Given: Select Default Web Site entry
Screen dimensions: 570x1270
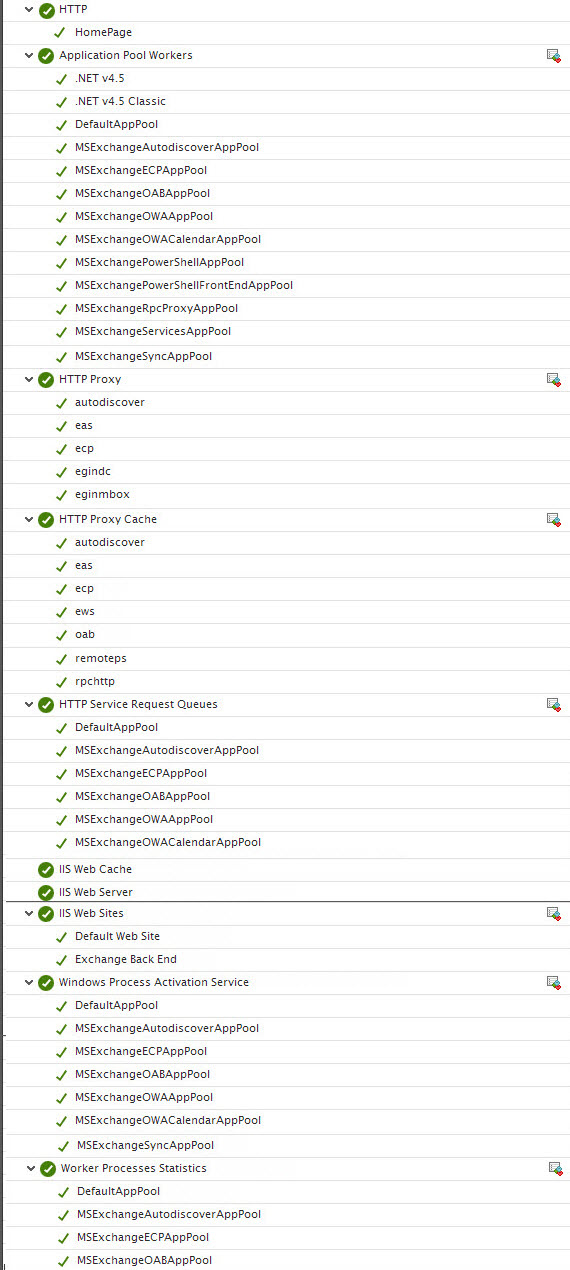Looking at the screenshot, I should pos(117,937).
